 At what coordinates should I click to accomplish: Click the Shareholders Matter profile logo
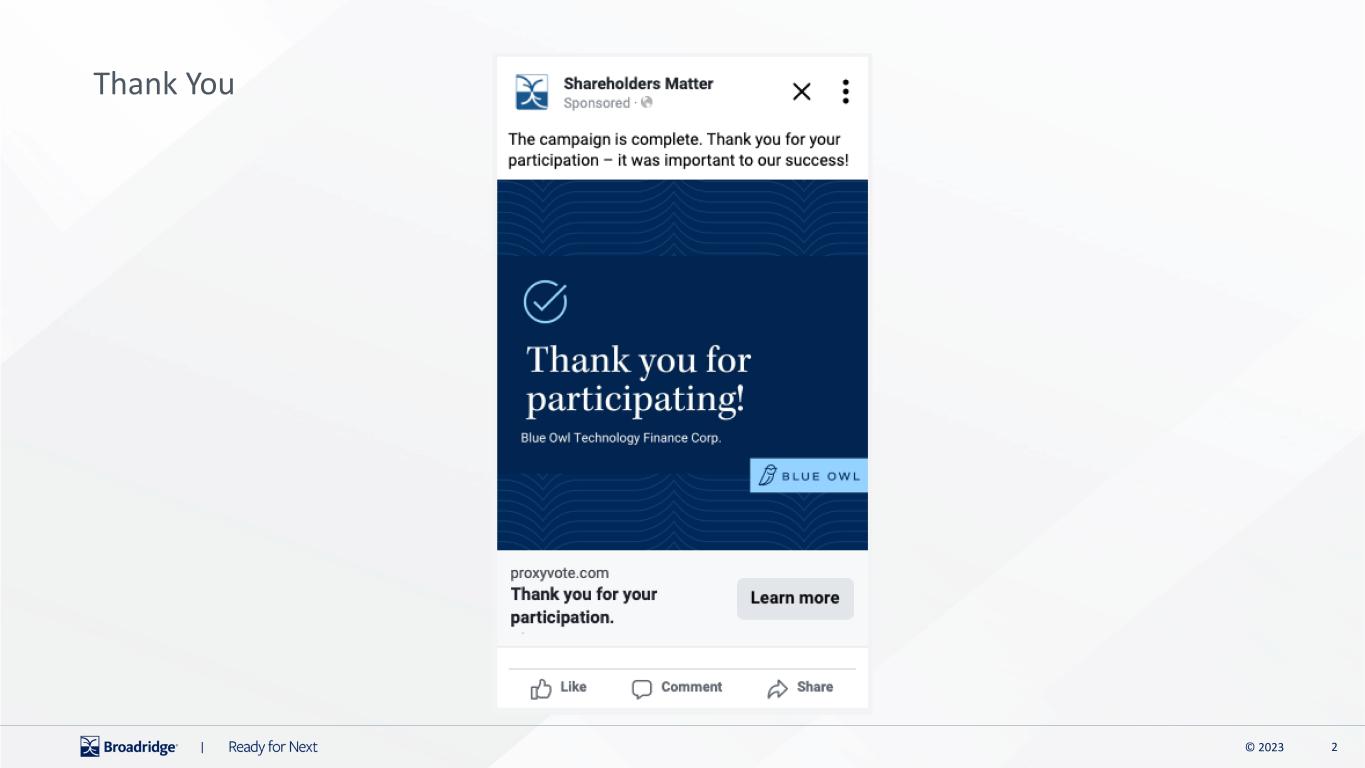(532, 92)
